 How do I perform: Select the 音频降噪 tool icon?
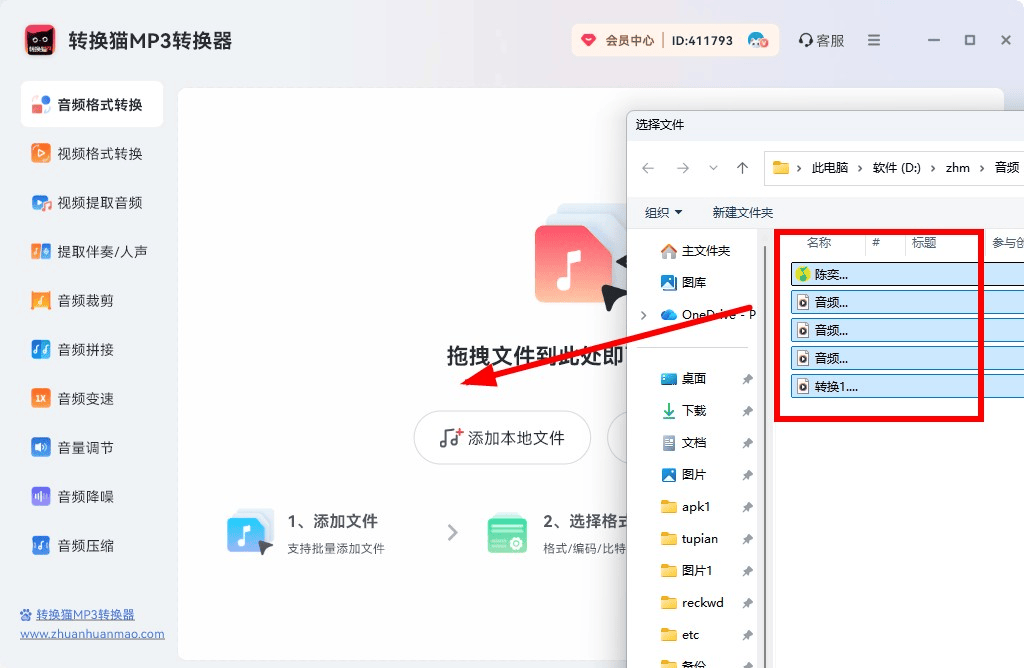(41, 497)
